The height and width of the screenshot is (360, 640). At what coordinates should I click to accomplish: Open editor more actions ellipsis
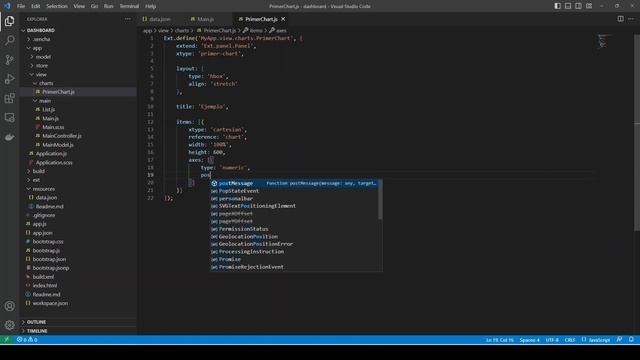click(631, 19)
